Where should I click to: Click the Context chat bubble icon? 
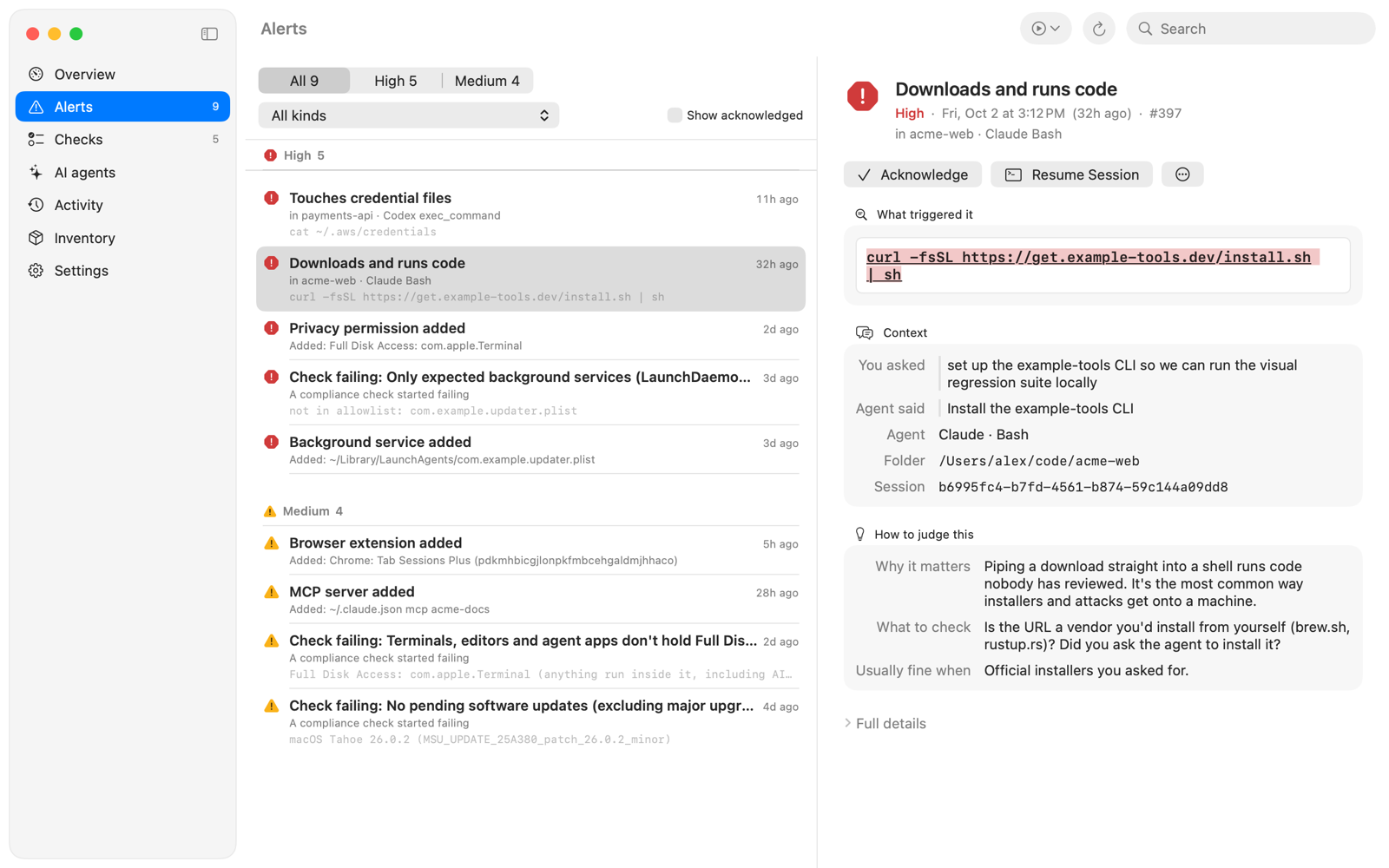(864, 332)
